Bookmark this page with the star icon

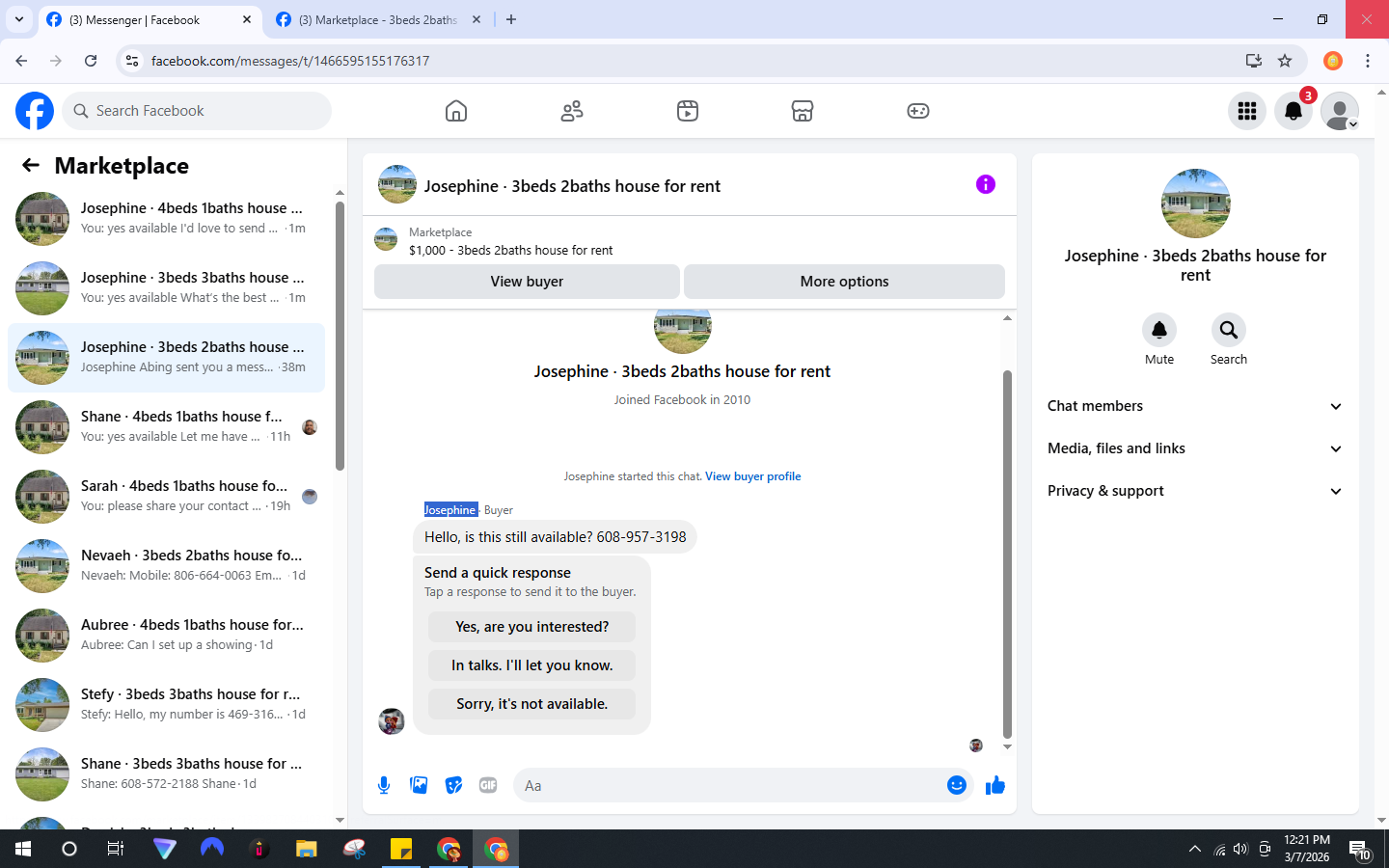pyautogui.click(x=1285, y=61)
